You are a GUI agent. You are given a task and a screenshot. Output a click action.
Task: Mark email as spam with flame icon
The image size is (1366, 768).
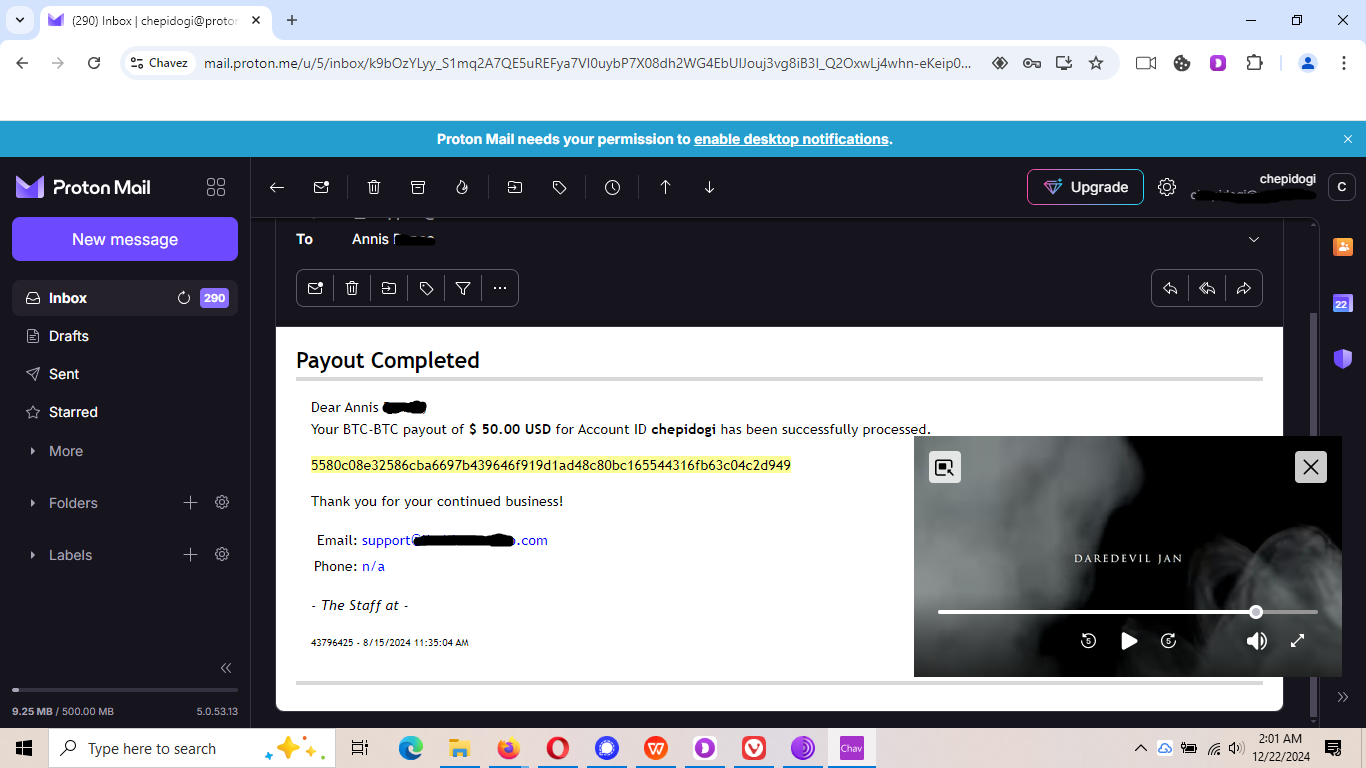(462, 187)
